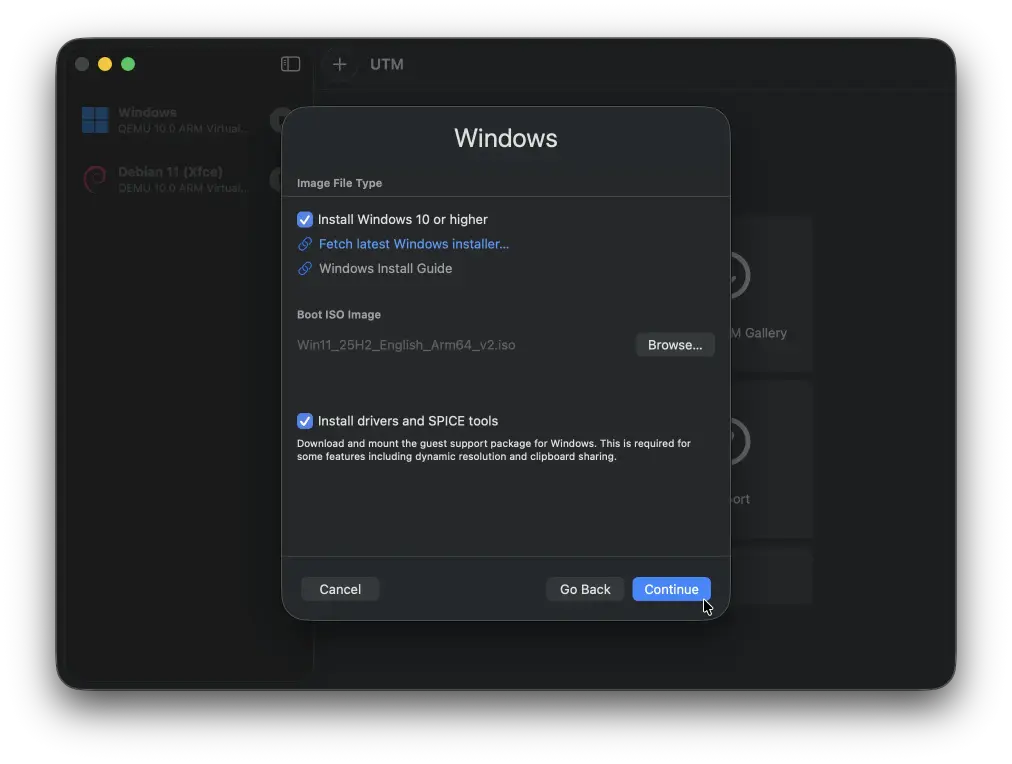Click the yellow minimize window button
The height and width of the screenshot is (764, 1012).
point(105,64)
